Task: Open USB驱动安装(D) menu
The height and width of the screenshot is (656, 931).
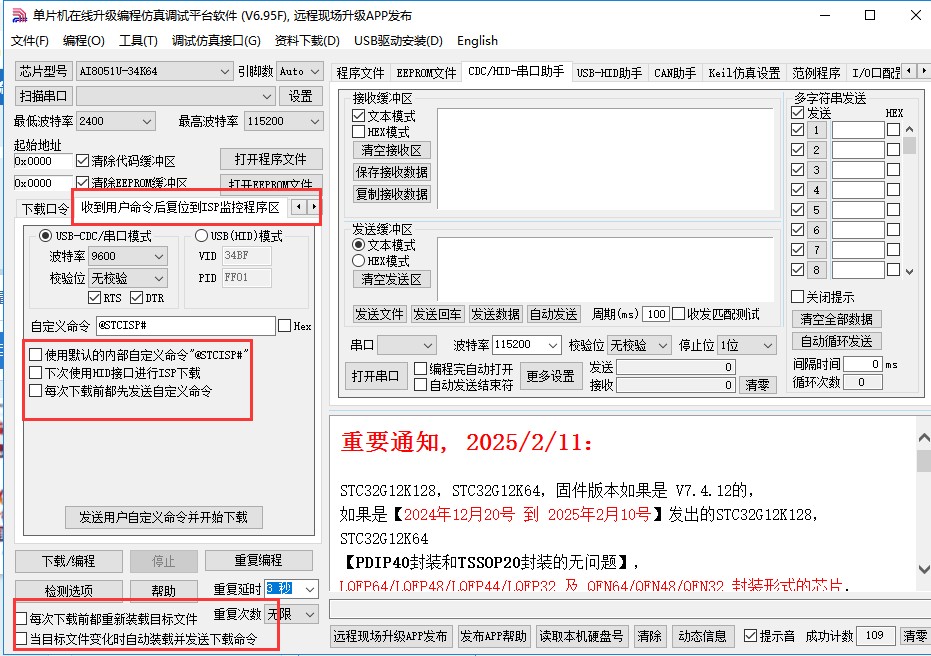Action: point(398,41)
